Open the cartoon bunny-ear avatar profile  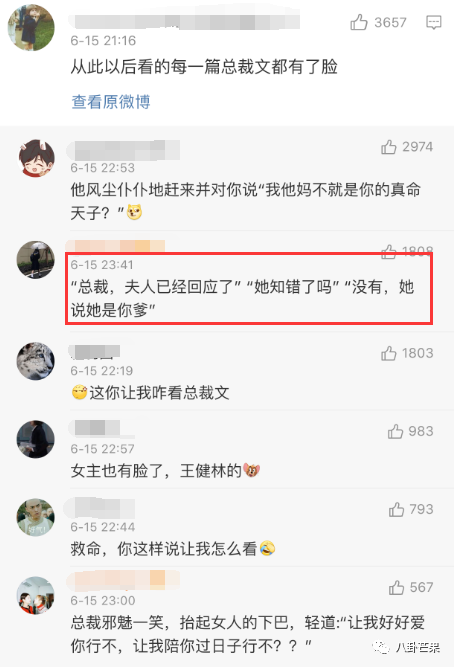(x=37, y=158)
